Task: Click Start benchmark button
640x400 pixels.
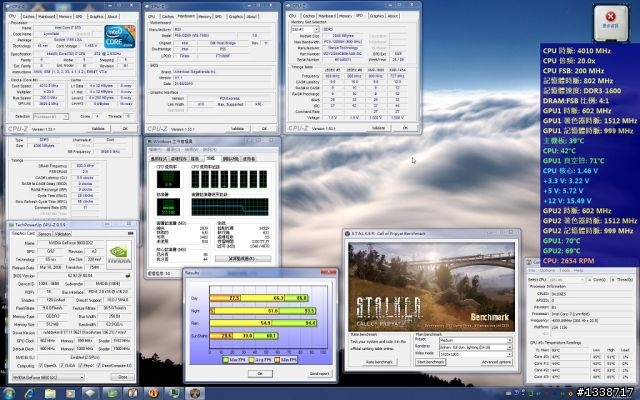Action: (430, 362)
